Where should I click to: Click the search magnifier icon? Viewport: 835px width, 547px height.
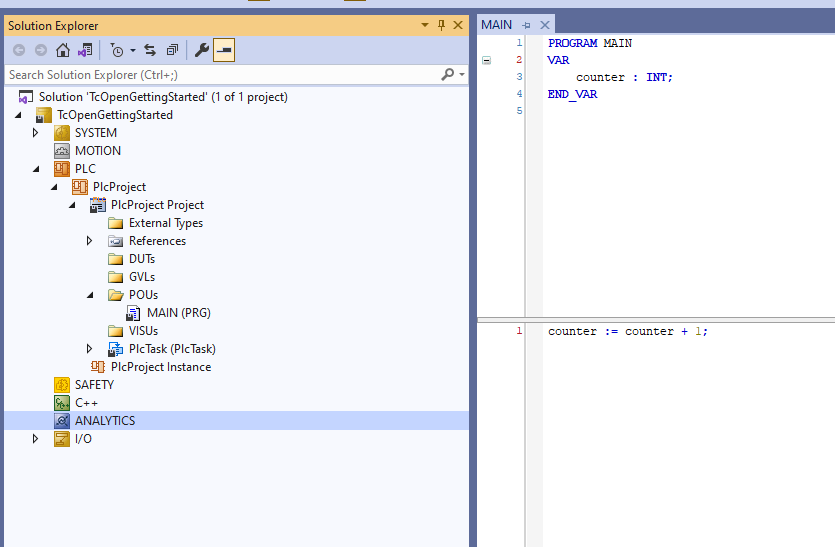448,75
